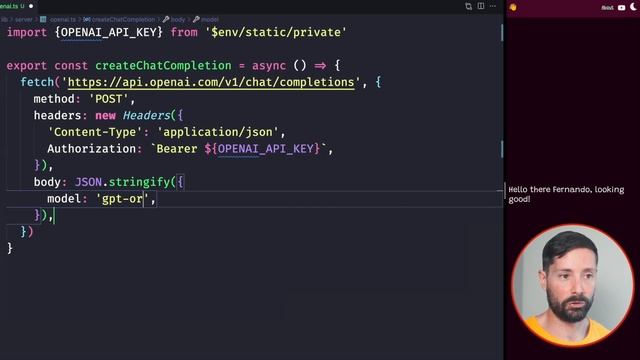Click the TypeScript file icon in breadcrumb
The width and height of the screenshot is (640, 360).
43,19
